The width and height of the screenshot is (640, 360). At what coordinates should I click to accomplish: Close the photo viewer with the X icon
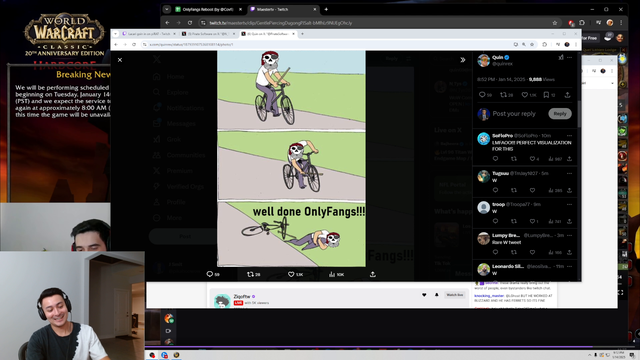[120, 60]
